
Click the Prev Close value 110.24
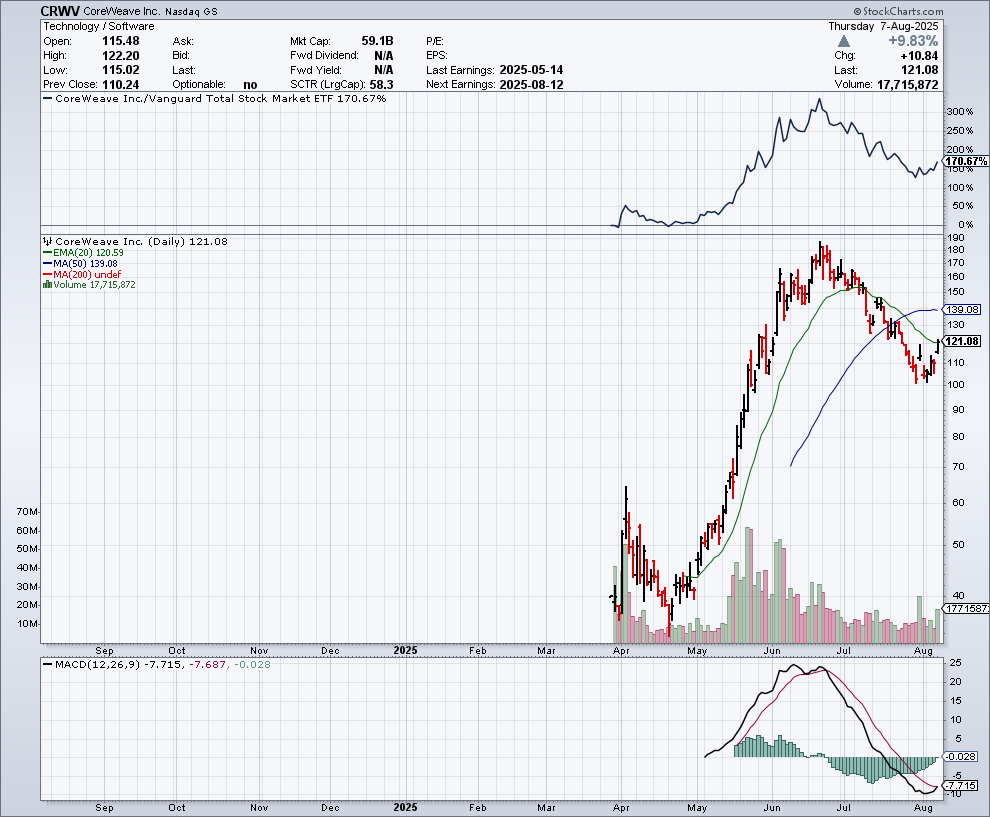pyautogui.click(x=121, y=85)
